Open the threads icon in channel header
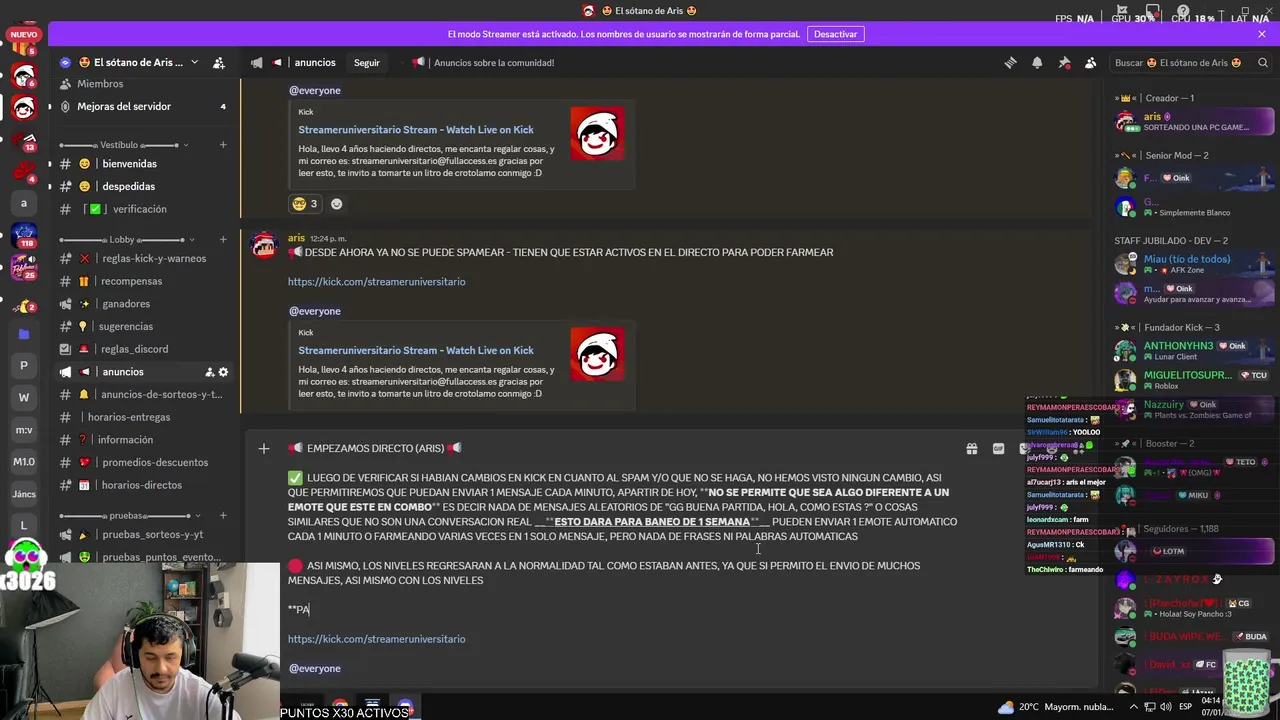Image resolution: width=1280 pixels, height=720 pixels. (x=1010, y=62)
